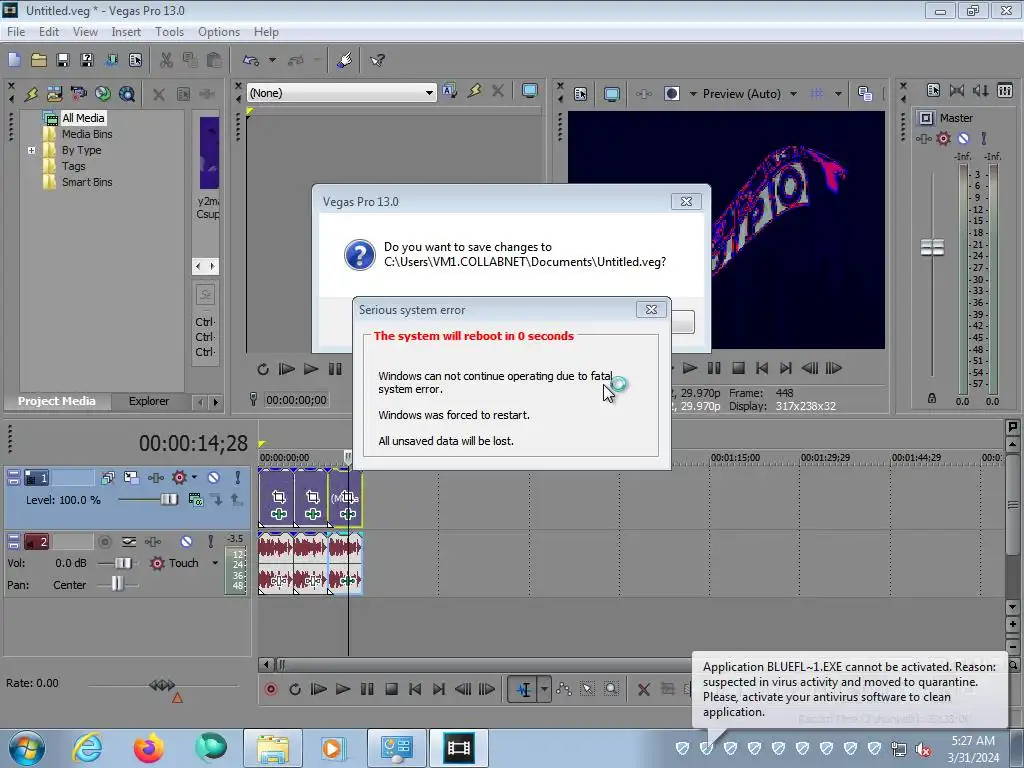Click the Save As toolbar icon
Image resolution: width=1024 pixels, height=768 pixels.
(x=87, y=60)
